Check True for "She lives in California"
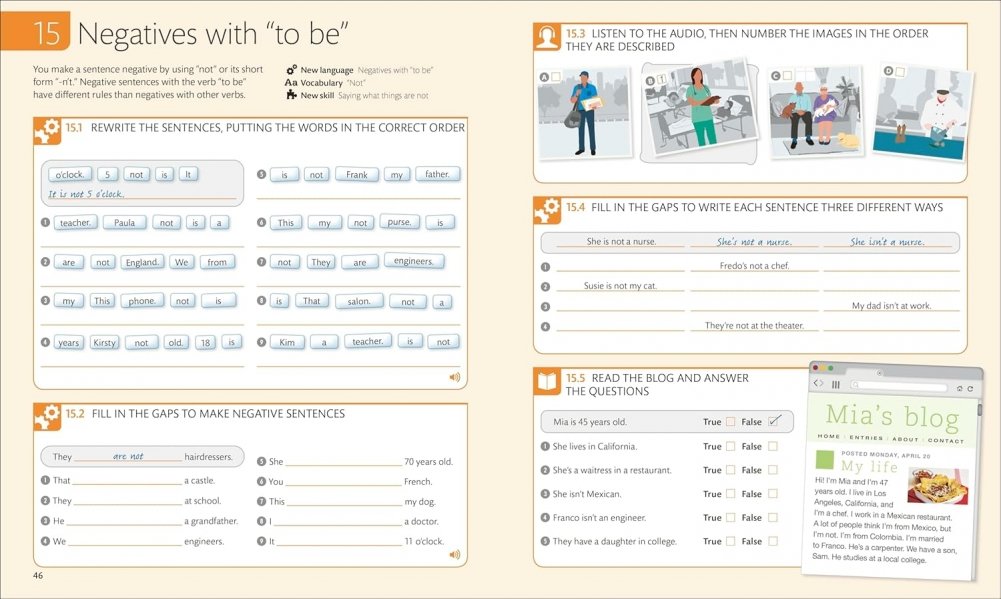Viewport: 1001px width, 599px height. tap(730, 446)
